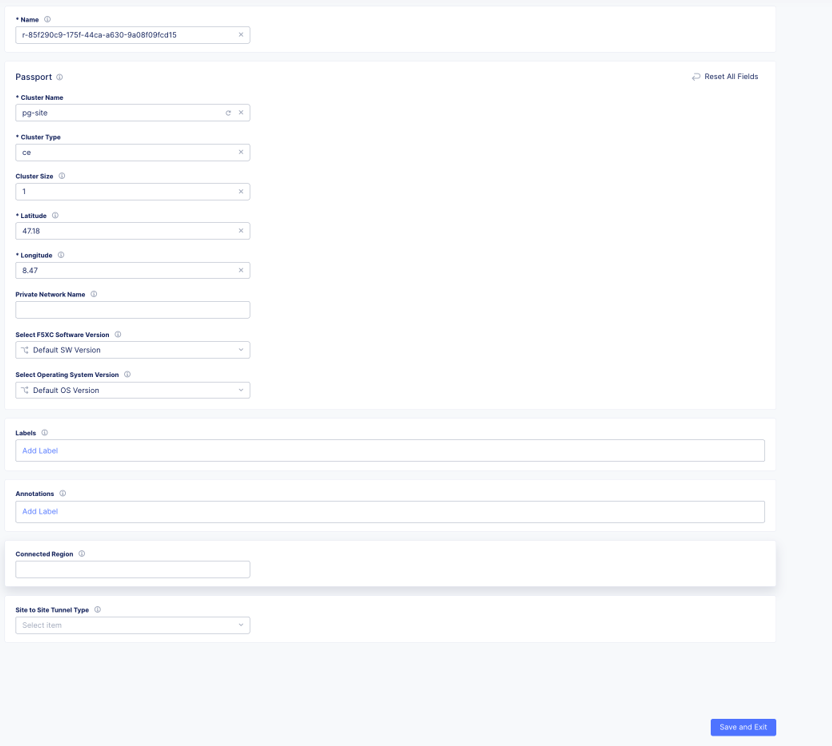Image resolution: width=832 pixels, height=746 pixels.
Task: Clear the Latitude field value
Action: click(x=241, y=231)
